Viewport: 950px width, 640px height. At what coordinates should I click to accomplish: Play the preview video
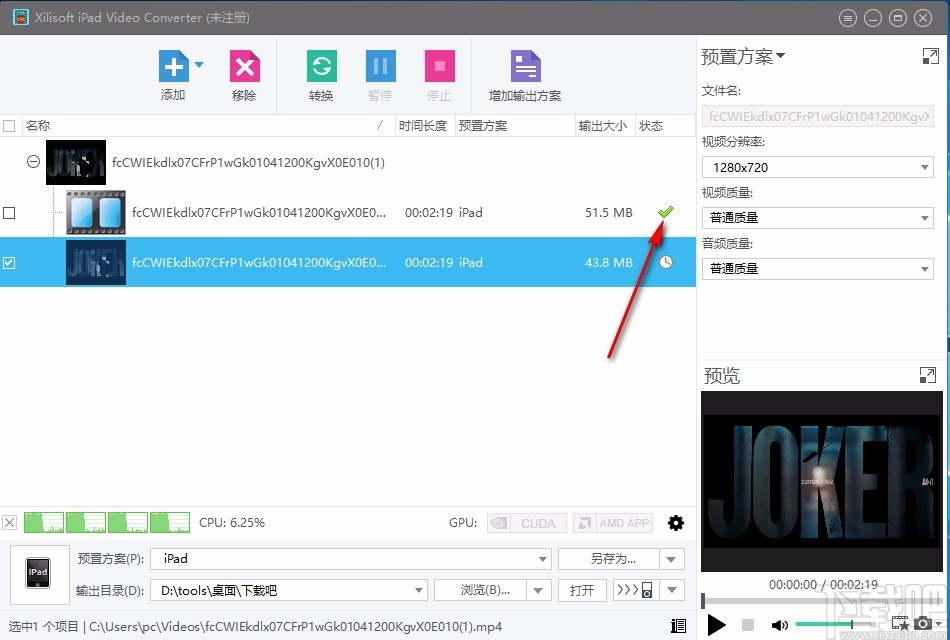pos(716,625)
